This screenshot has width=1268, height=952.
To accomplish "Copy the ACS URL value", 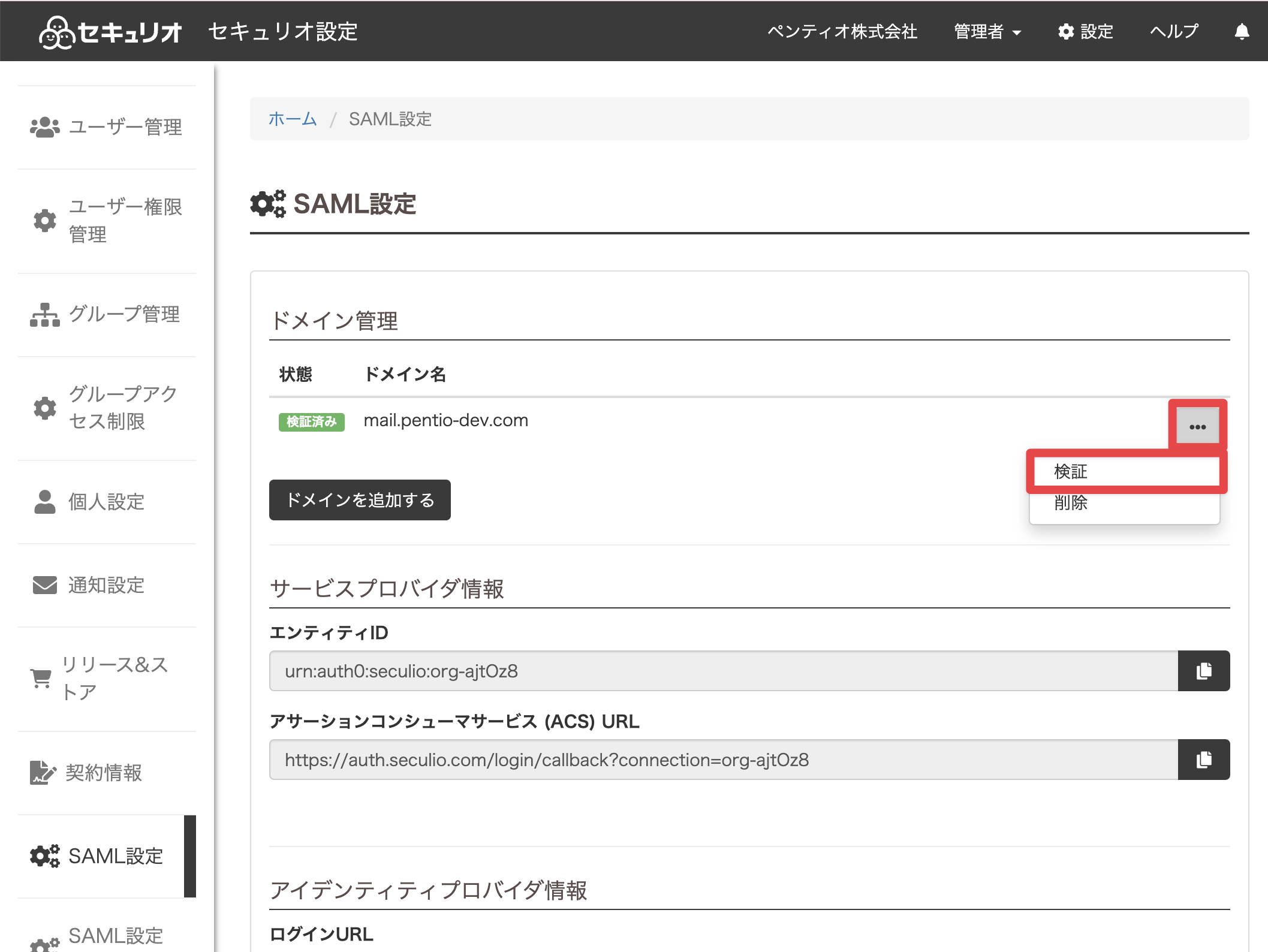I will [x=1204, y=760].
